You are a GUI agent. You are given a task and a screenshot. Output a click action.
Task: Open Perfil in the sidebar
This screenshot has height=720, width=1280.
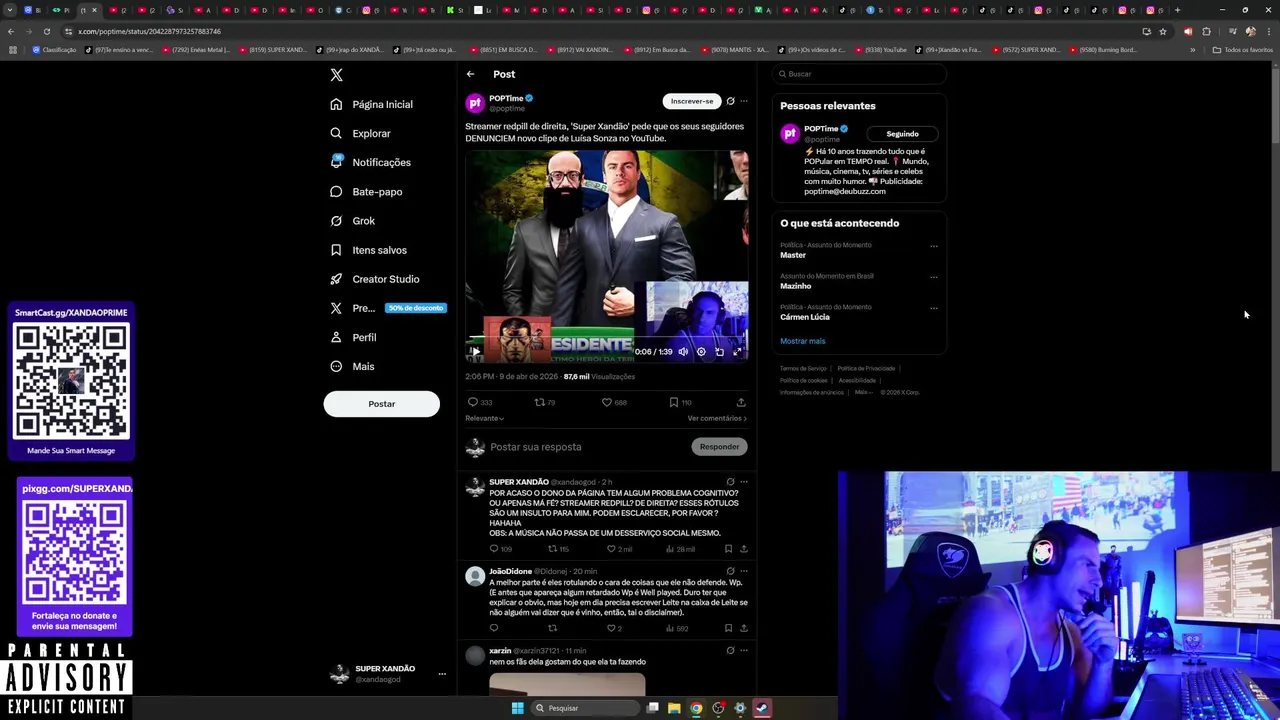click(x=353, y=337)
